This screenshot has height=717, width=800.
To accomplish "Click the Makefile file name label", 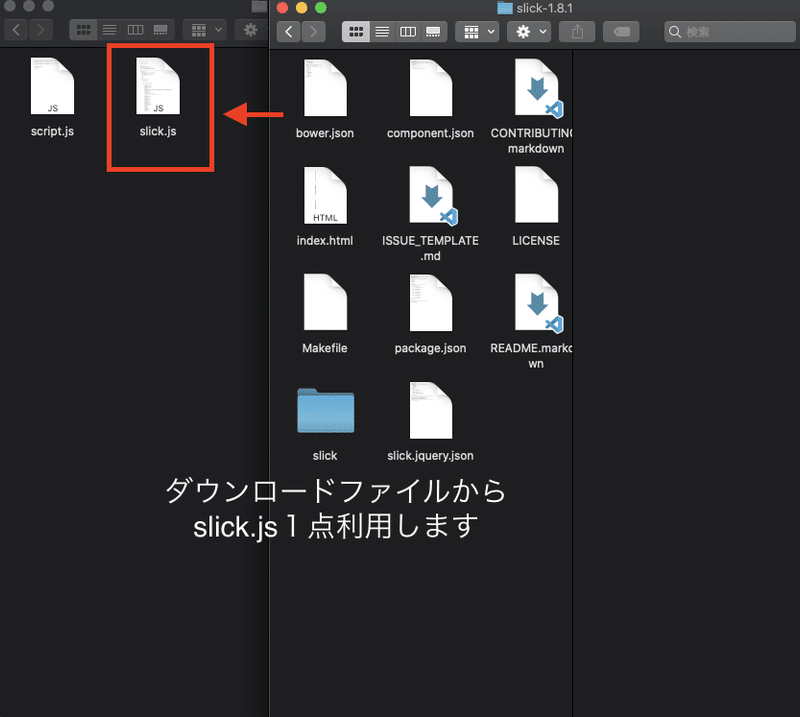I will [325, 348].
